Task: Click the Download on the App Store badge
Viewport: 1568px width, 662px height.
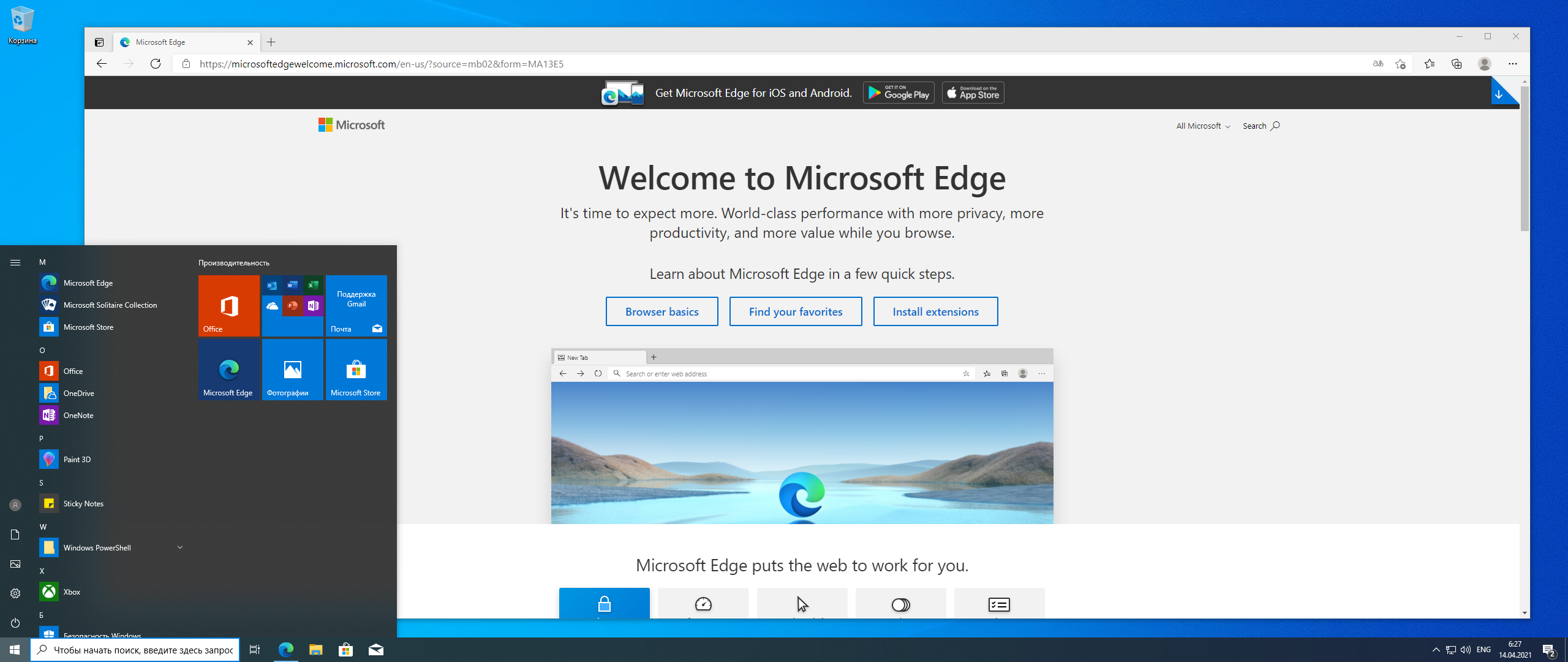Action: click(x=973, y=93)
